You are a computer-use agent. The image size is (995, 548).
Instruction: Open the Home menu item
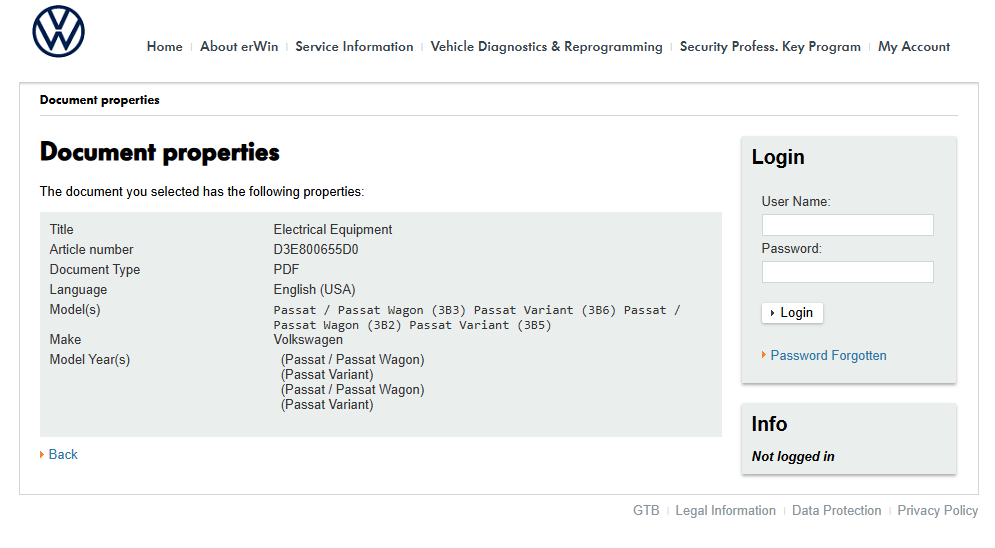click(x=164, y=47)
